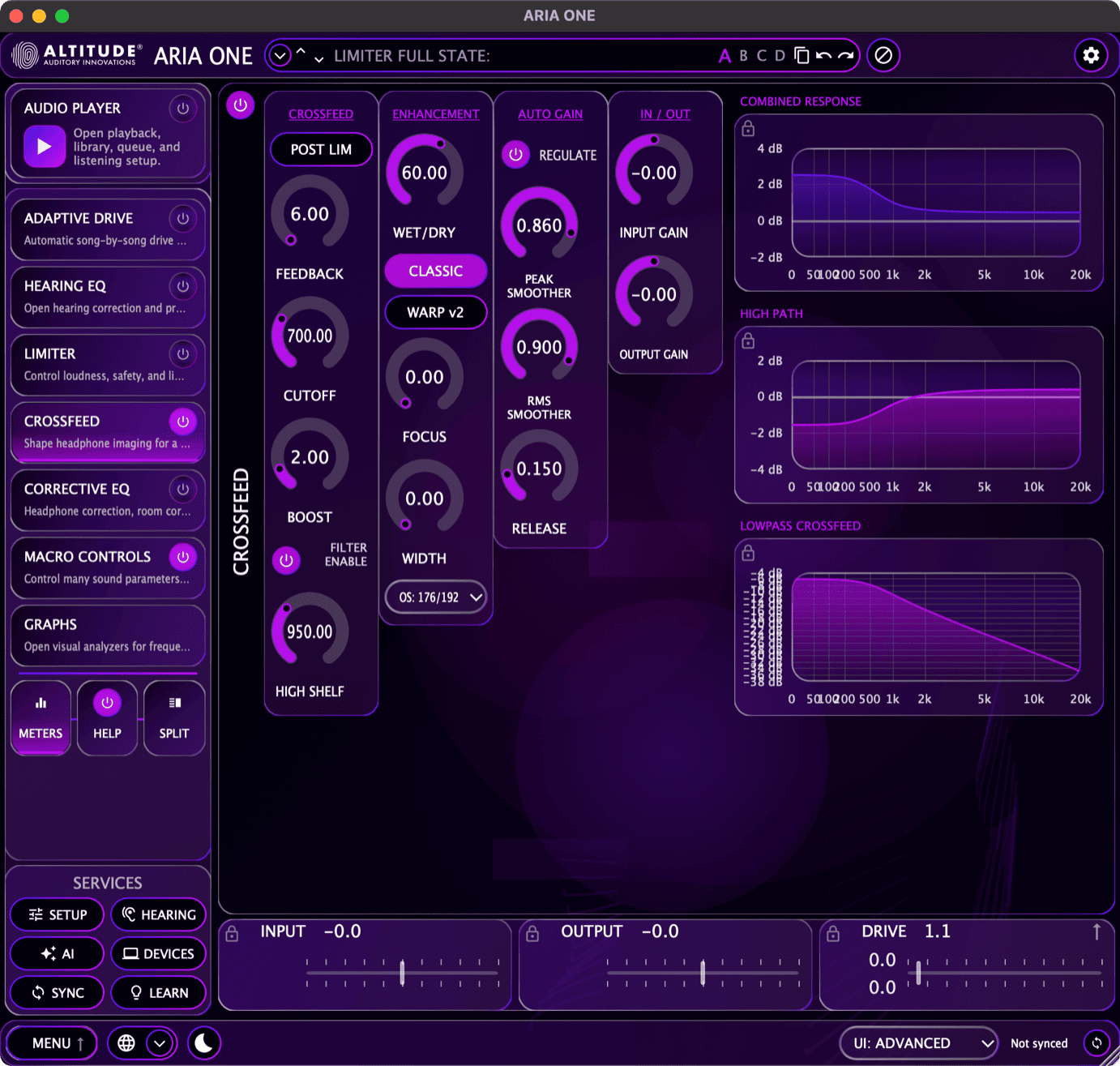Open the Split view icon
1120x1066 pixels.
coord(174,718)
